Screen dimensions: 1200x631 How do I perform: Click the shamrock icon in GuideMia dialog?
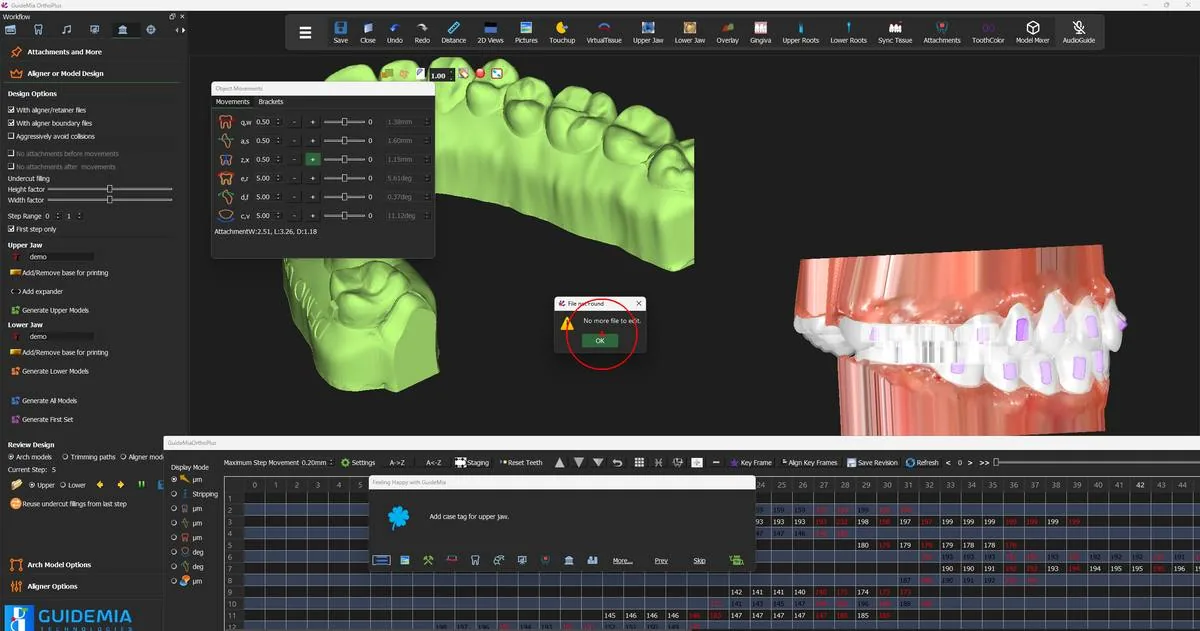(x=399, y=517)
